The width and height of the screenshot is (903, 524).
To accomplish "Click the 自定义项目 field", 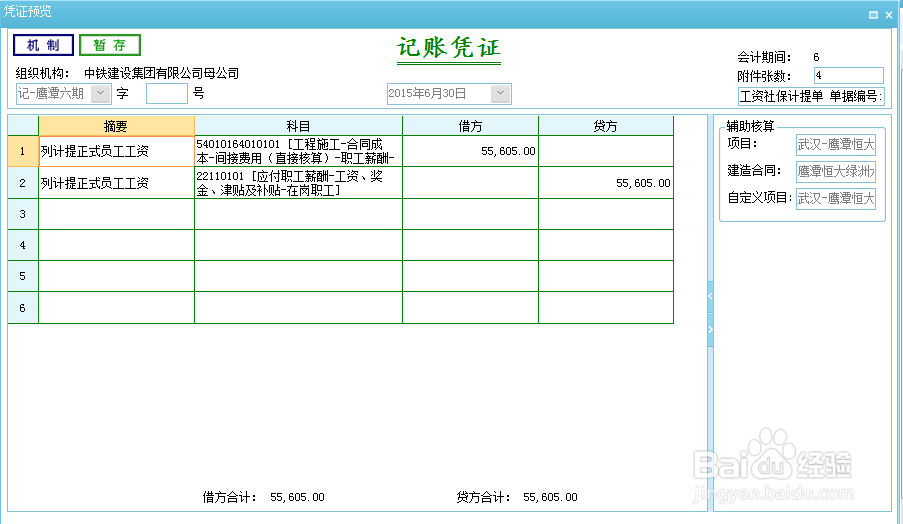I will tap(836, 198).
